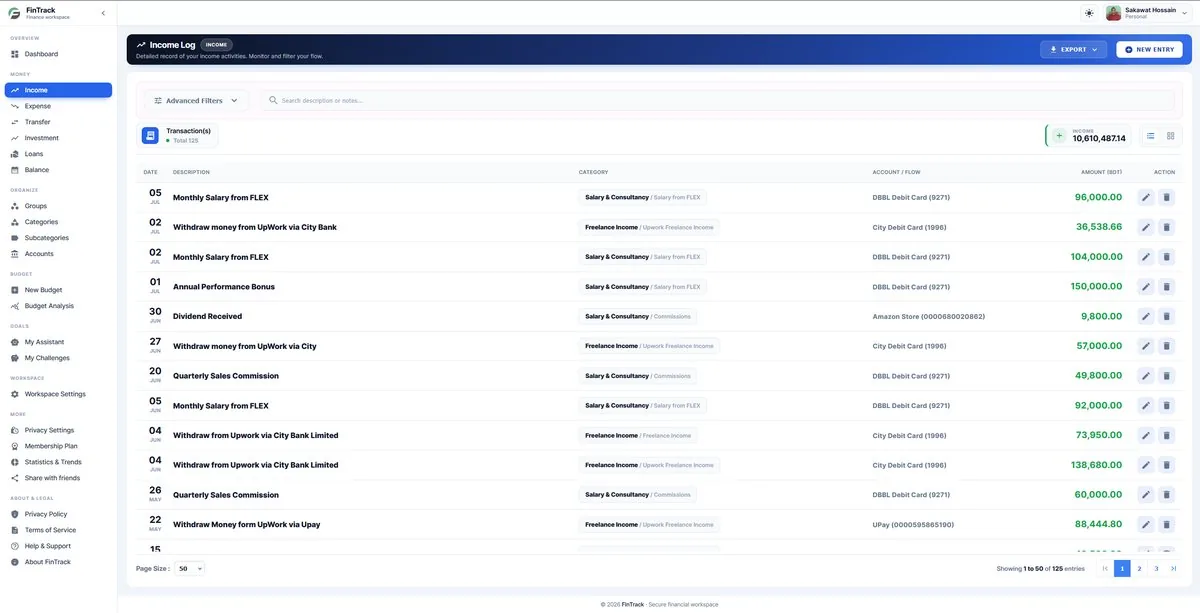This screenshot has height=613, width=1200.
Task: Delete the 73,950.00 Upwork entry
Action: (1166, 435)
